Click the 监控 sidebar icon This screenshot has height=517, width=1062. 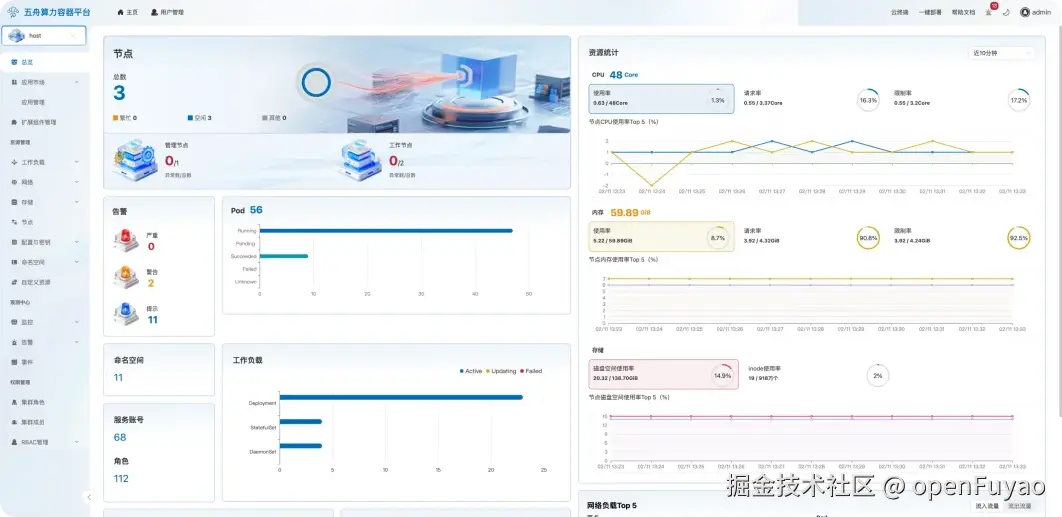click(14, 322)
